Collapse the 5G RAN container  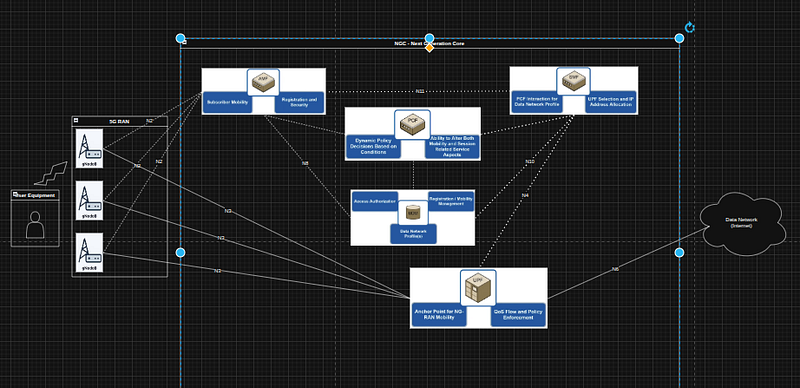76,121
